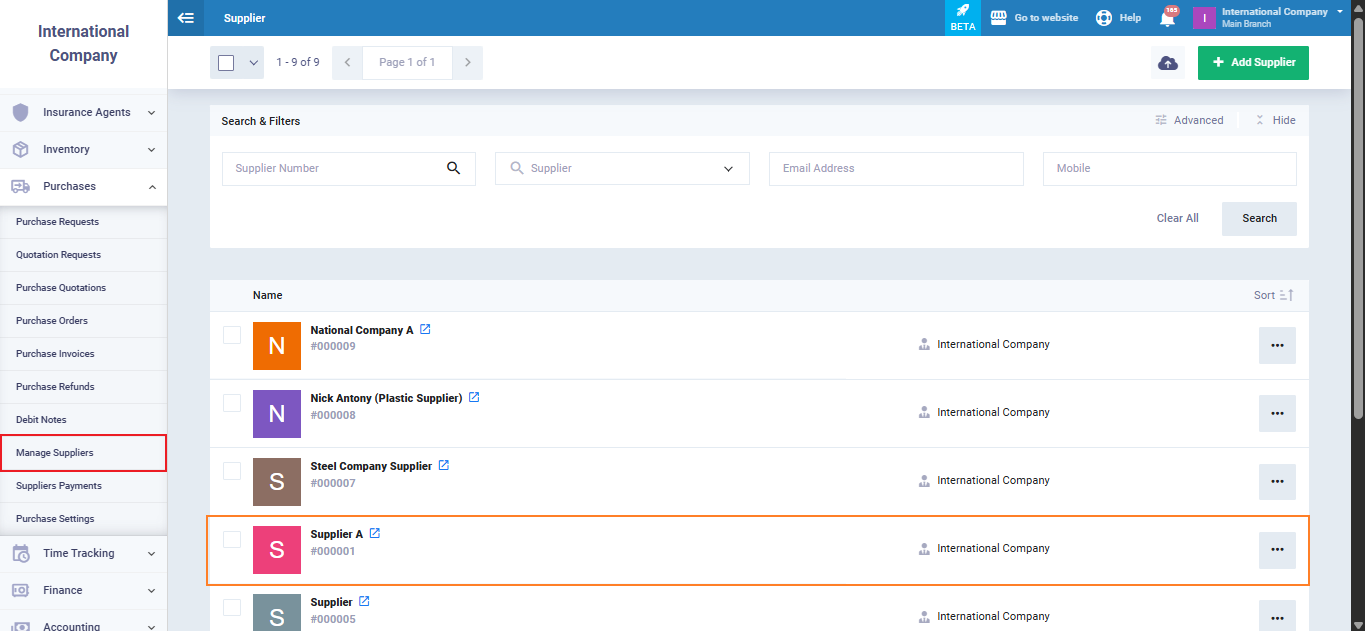Click Clear All filters link
Image resolution: width=1365 pixels, height=631 pixels.
[1177, 218]
